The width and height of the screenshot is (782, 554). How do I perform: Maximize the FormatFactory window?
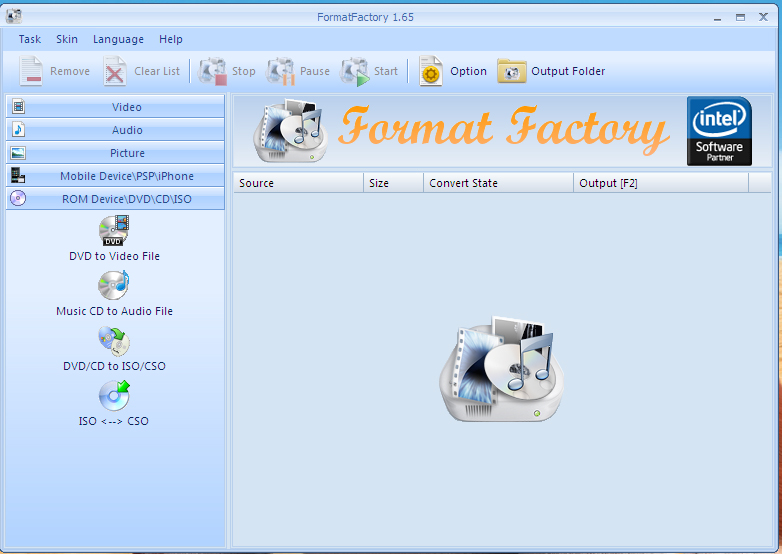pyautogui.click(x=740, y=17)
